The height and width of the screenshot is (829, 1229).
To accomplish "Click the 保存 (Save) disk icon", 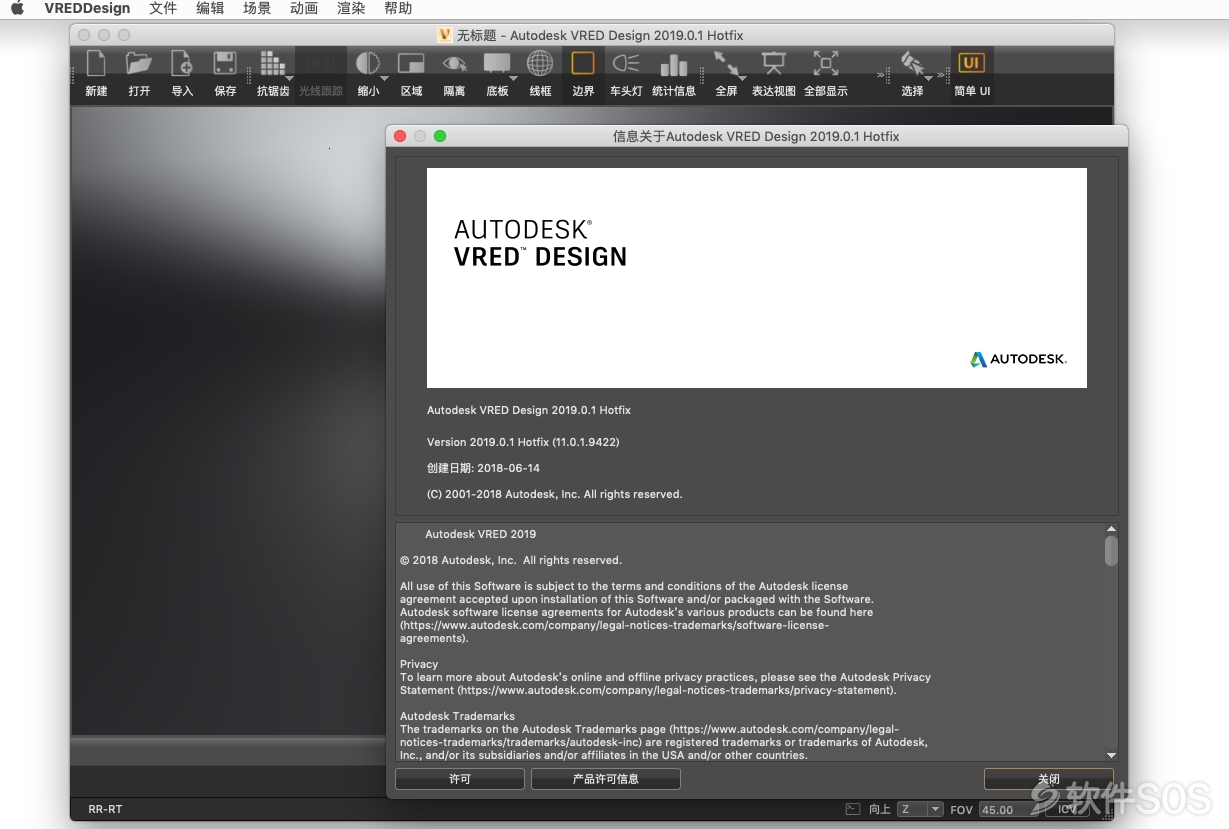I will coord(225,64).
